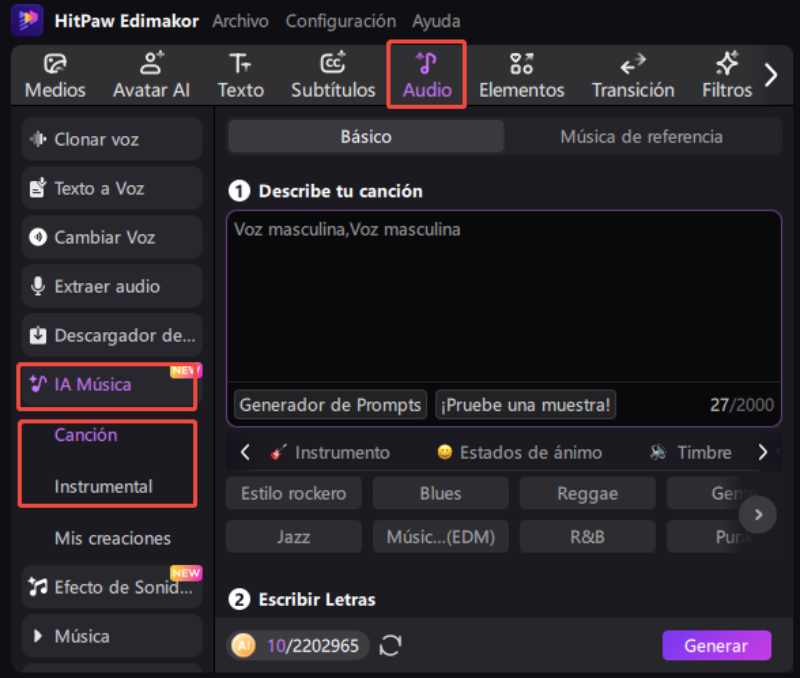This screenshot has height=678, width=800.
Task: Open the Avatar AI panel
Action: point(152,76)
